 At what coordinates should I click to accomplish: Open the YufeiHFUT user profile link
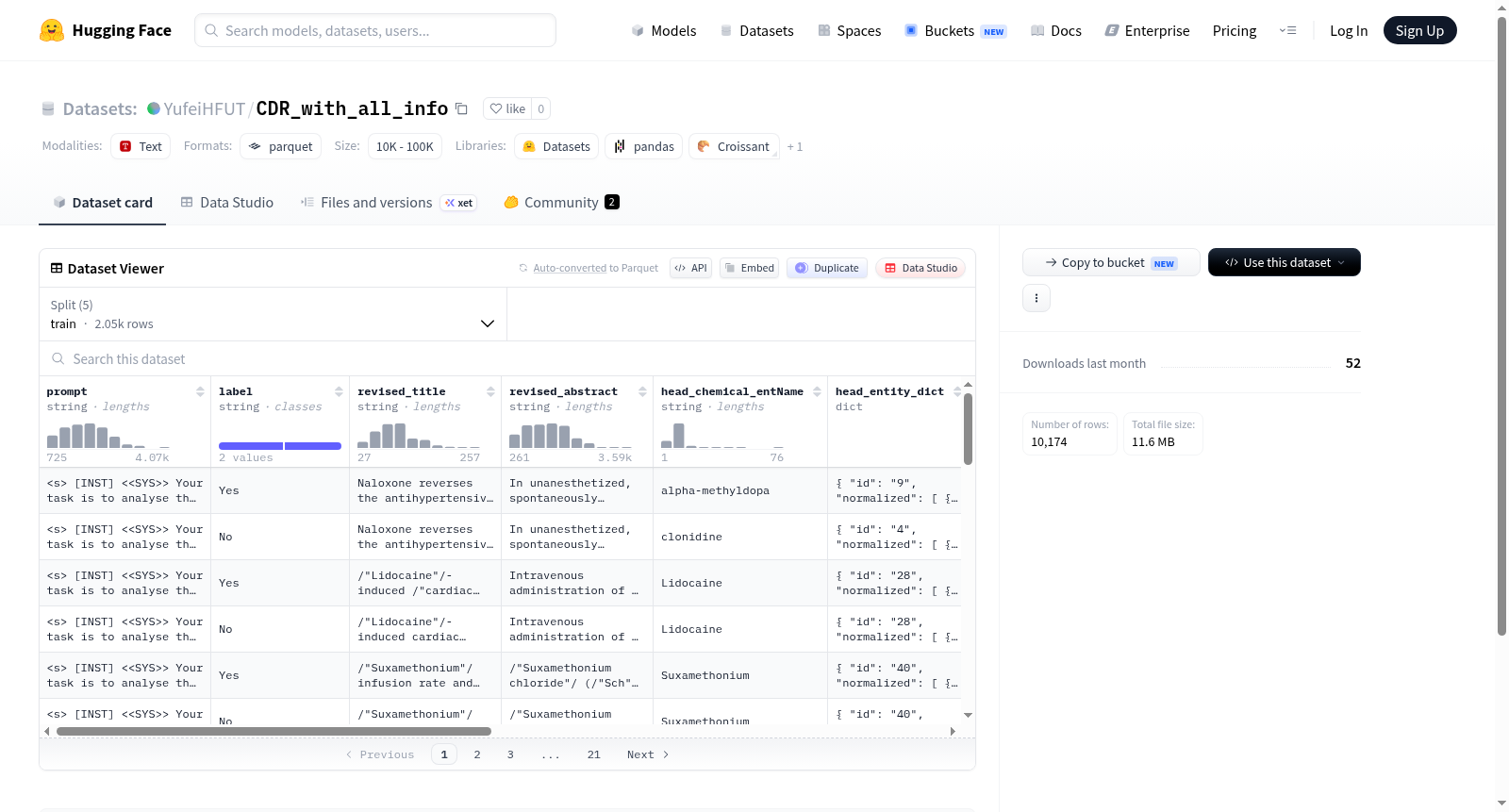click(x=204, y=108)
